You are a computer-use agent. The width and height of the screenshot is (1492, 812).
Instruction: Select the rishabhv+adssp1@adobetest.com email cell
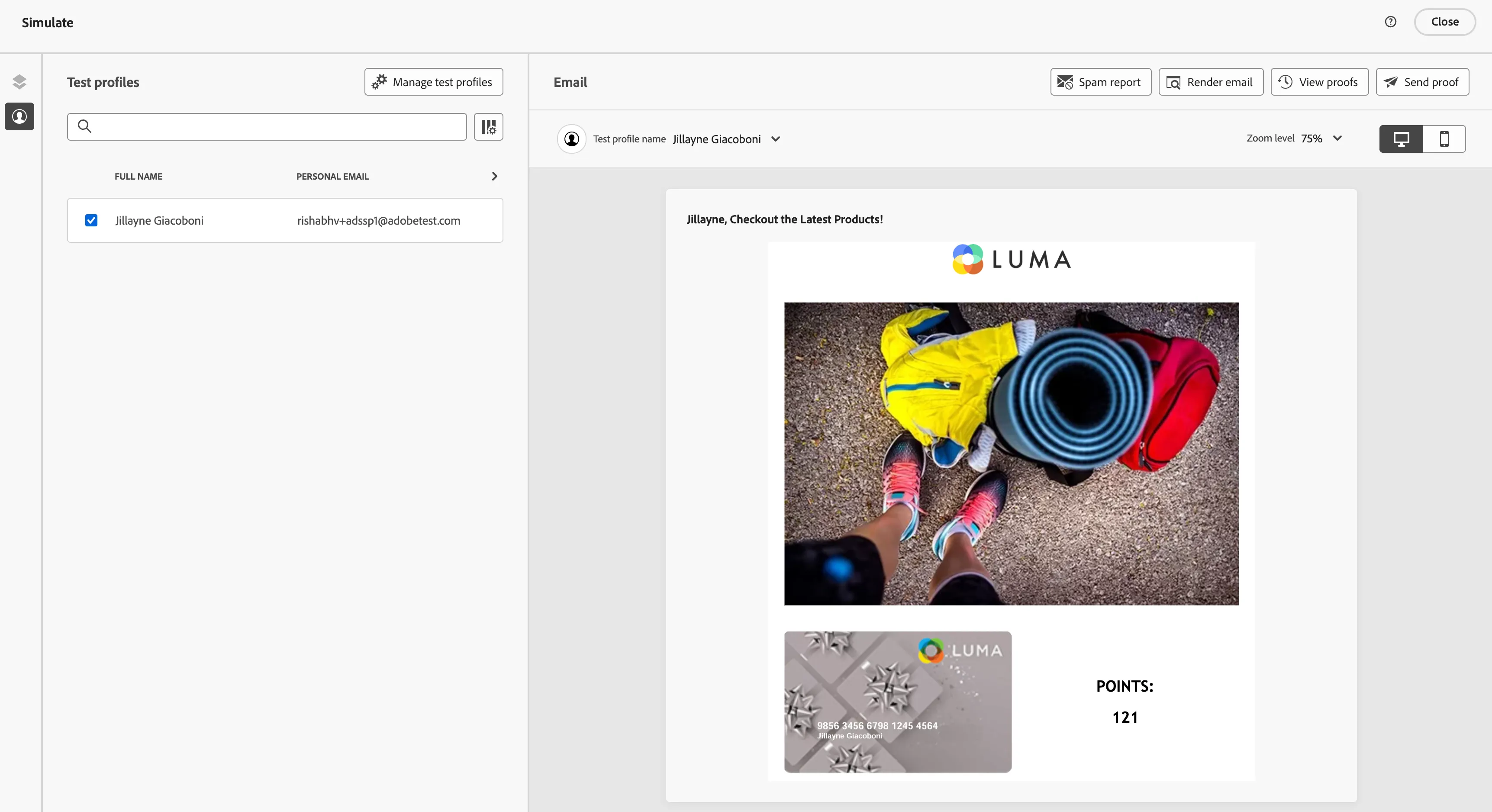[x=378, y=221]
